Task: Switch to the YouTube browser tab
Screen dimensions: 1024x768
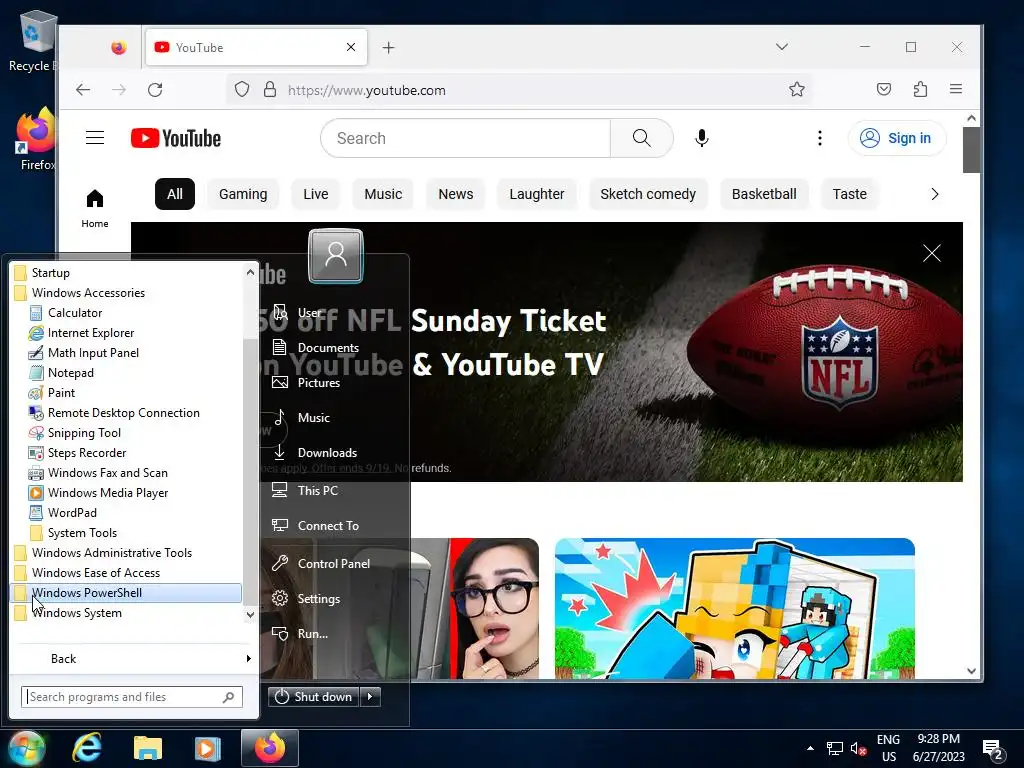Action: pyautogui.click(x=256, y=47)
